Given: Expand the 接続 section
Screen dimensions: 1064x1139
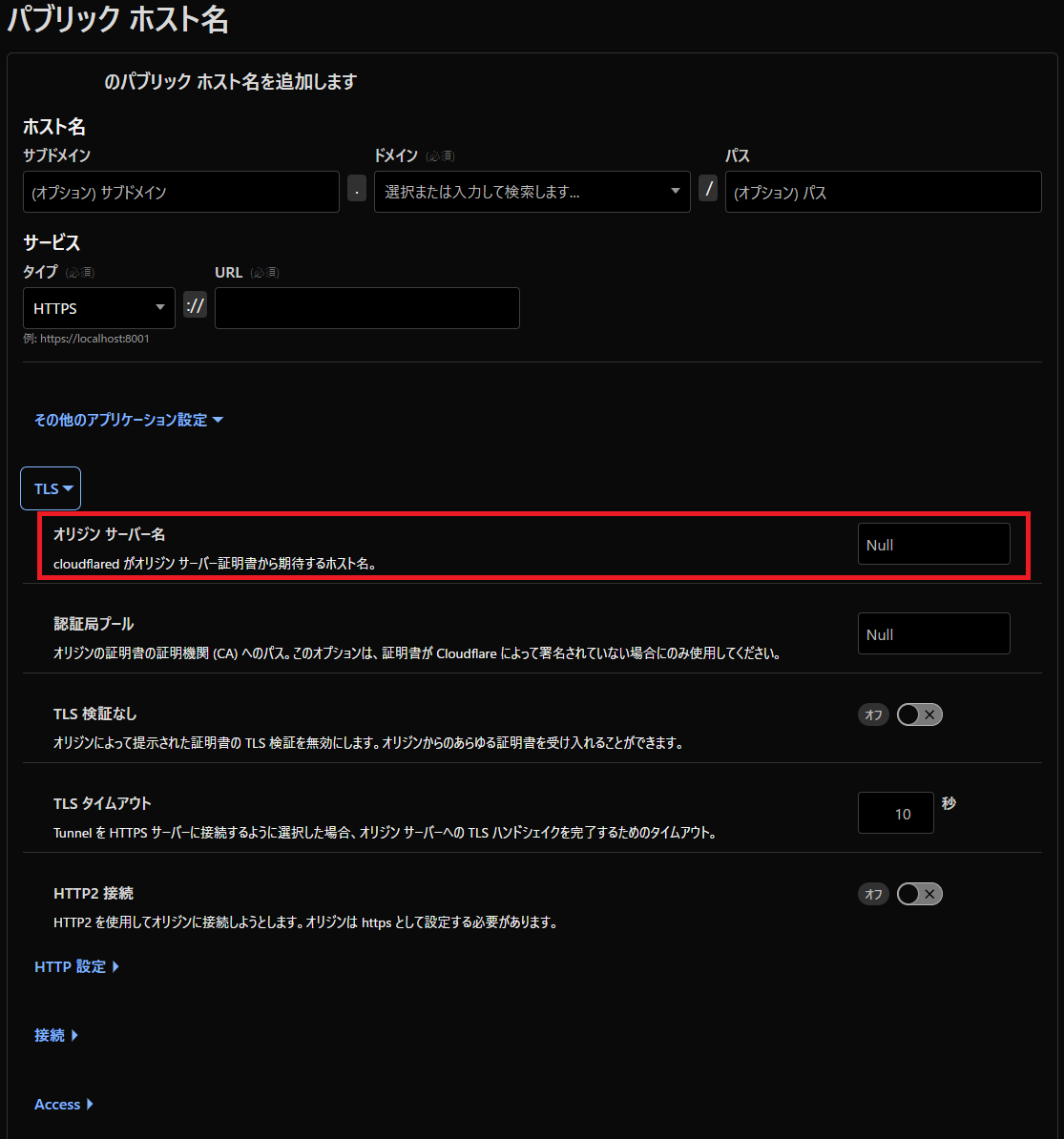Looking at the screenshot, I should [56, 1035].
